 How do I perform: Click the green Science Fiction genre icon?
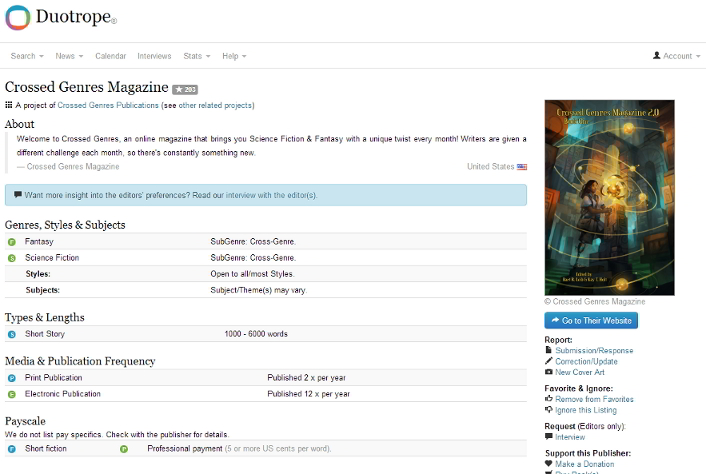point(12,258)
